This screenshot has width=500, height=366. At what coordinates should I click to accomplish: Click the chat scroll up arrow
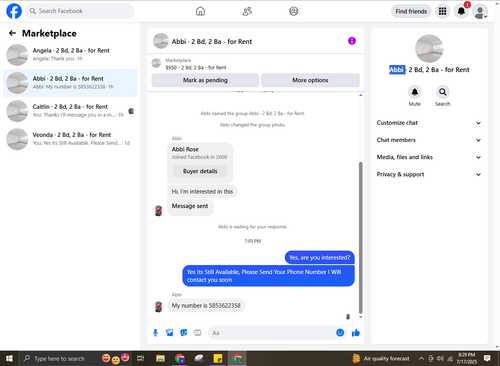[x=360, y=95]
